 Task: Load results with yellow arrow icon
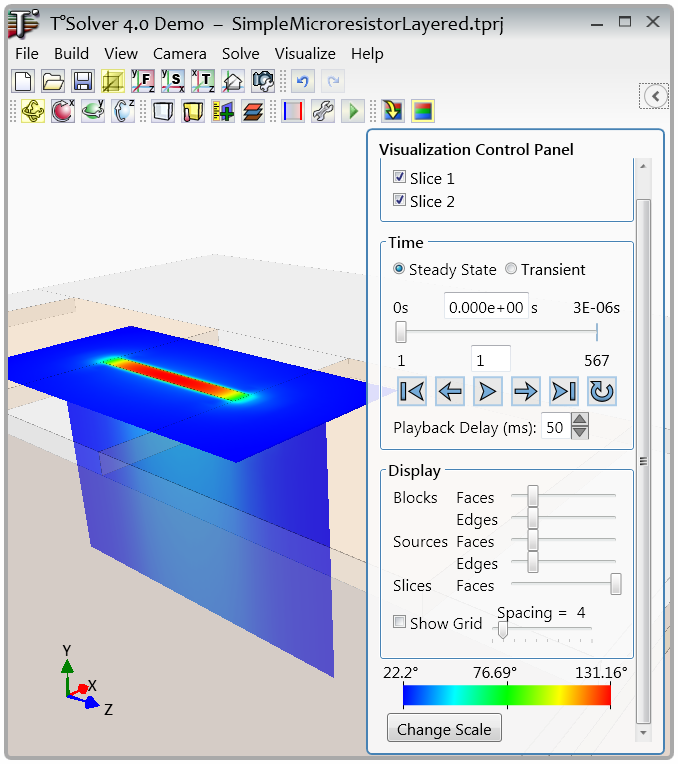click(393, 111)
